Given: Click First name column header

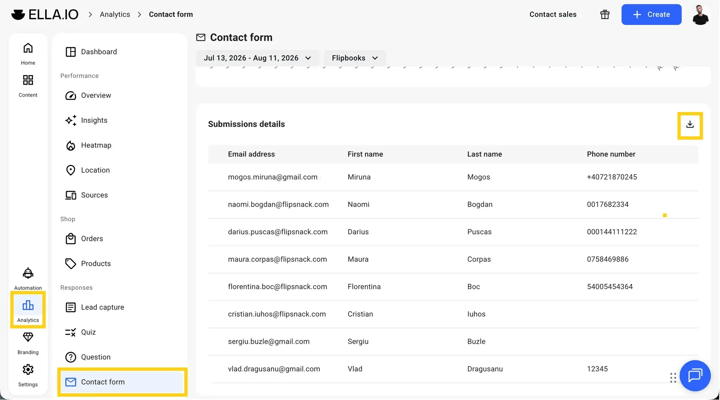Looking at the screenshot, I should [365, 154].
